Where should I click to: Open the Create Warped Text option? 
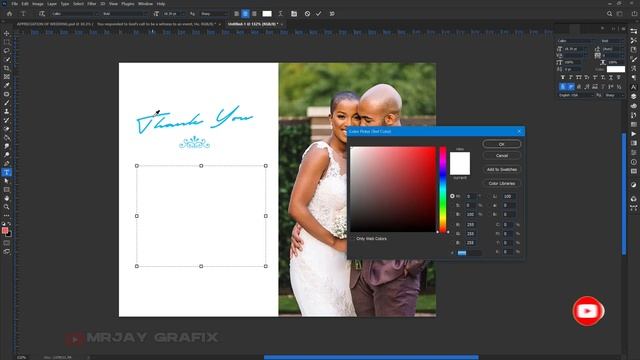coord(280,13)
